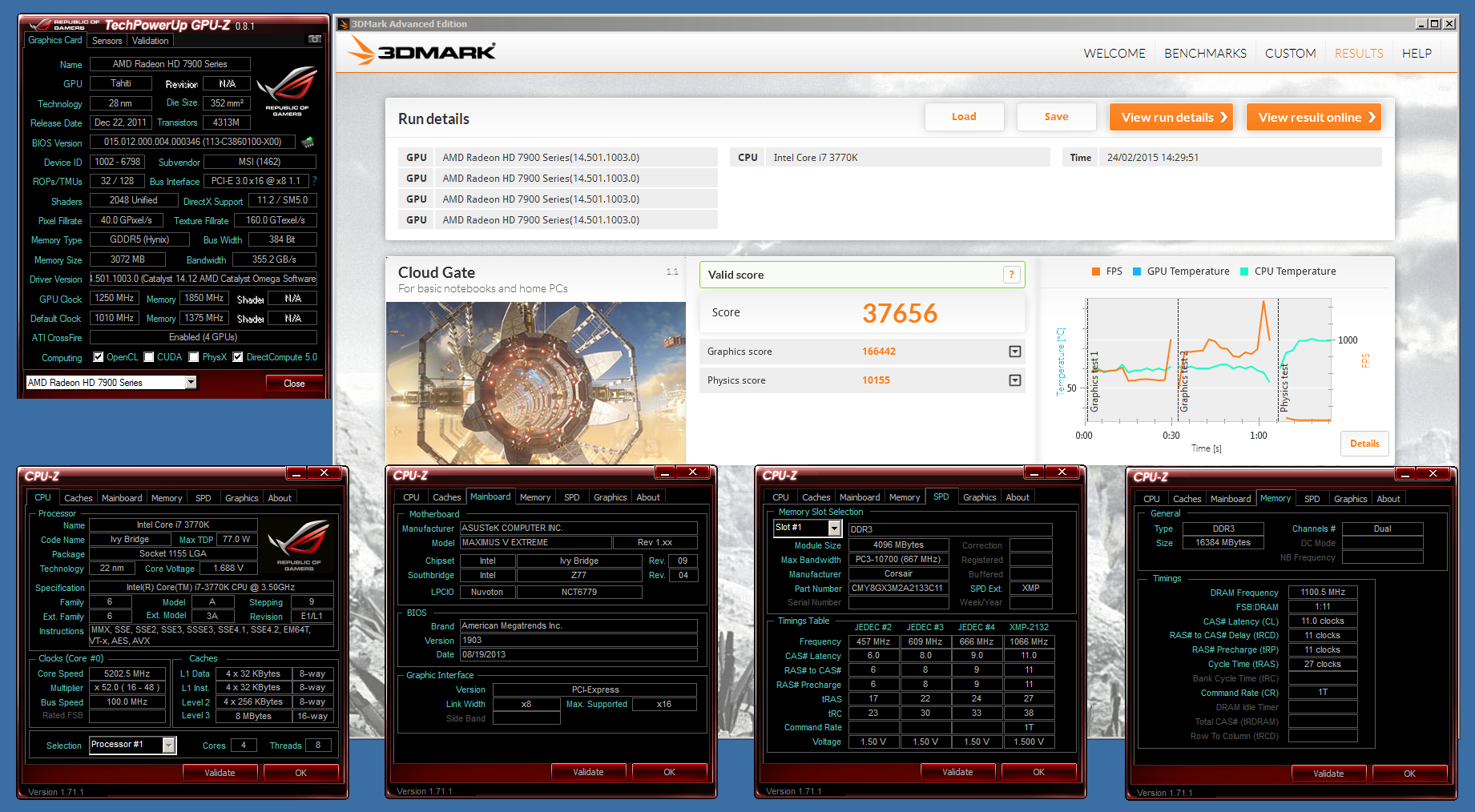This screenshot has height=812, width=1475.
Task: Click the View run details button
Action: [1171, 117]
